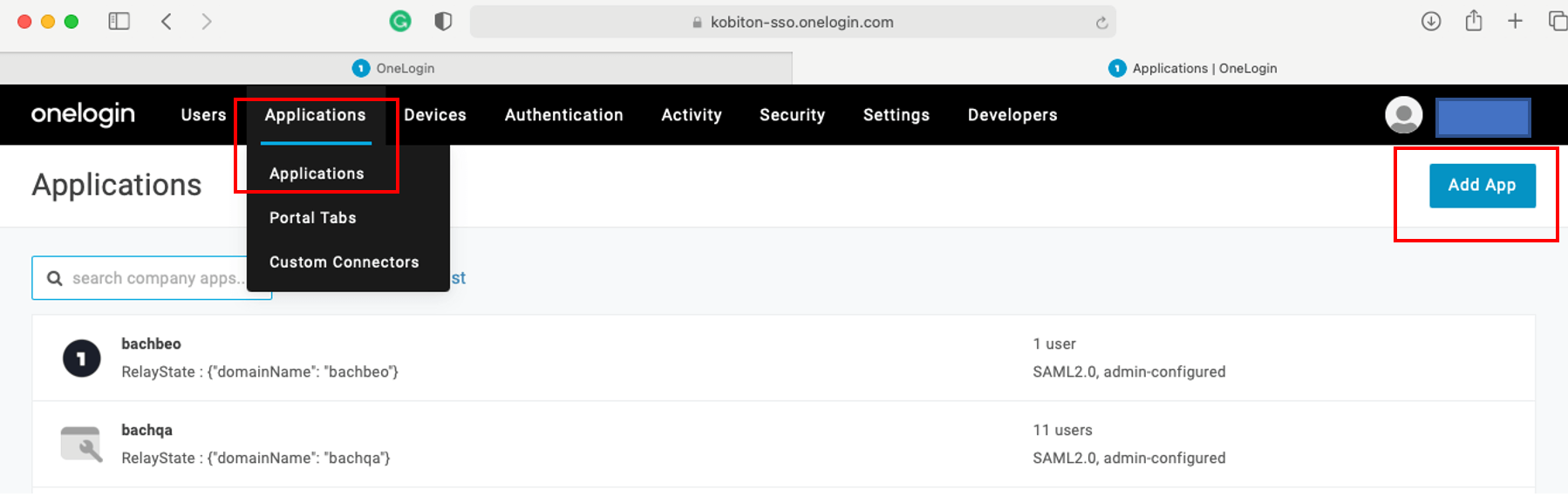Open the bachbeo application
This screenshot has width=1568, height=497.
point(152,344)
